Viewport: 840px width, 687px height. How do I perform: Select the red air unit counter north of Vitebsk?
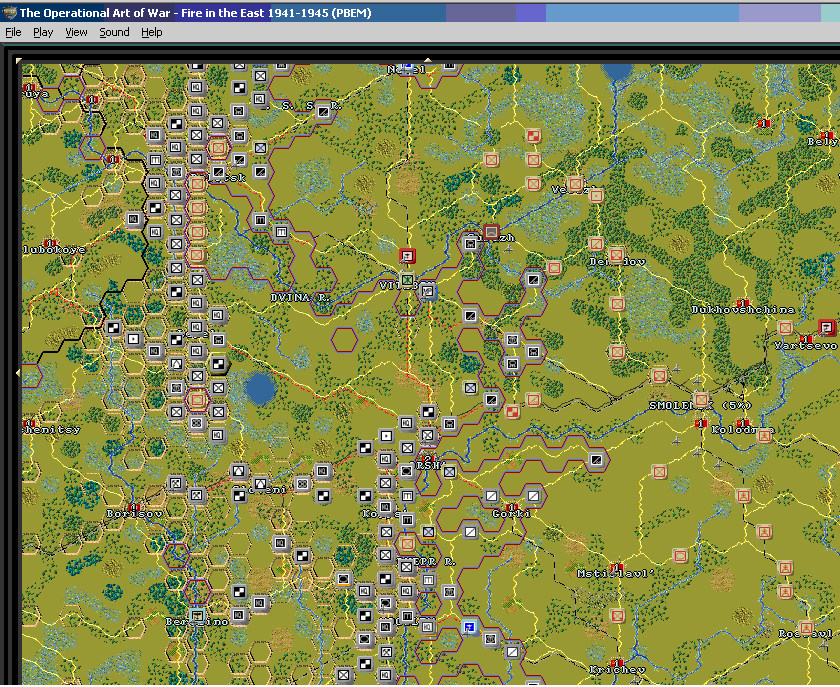[407, 256]
